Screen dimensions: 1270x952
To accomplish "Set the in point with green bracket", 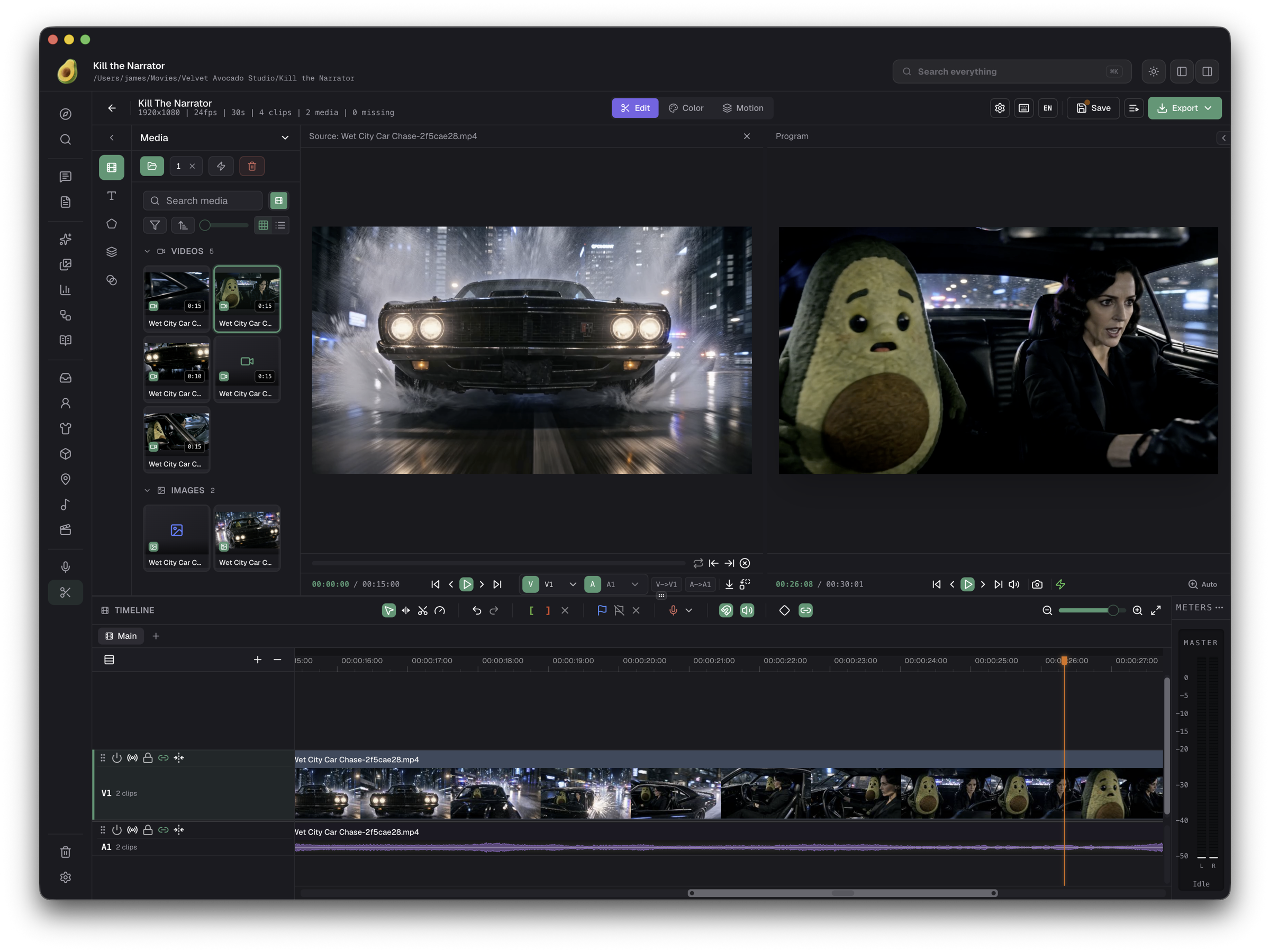I will [531, 610].
